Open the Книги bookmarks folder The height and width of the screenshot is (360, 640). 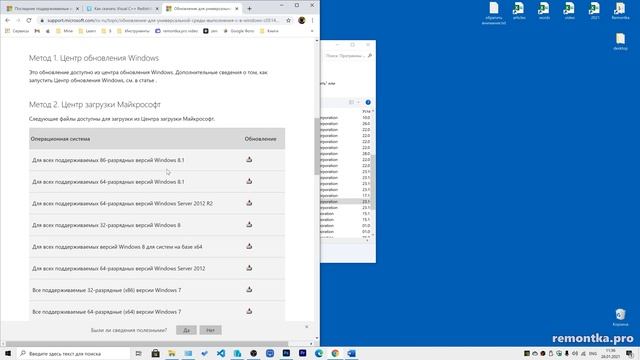click(x=269, y=31)
